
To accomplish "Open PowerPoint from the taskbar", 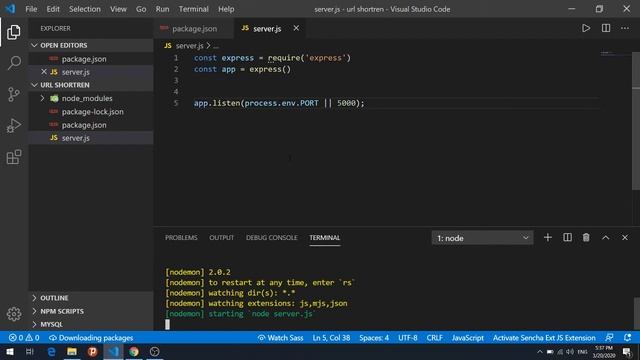I will coord(93,351).
